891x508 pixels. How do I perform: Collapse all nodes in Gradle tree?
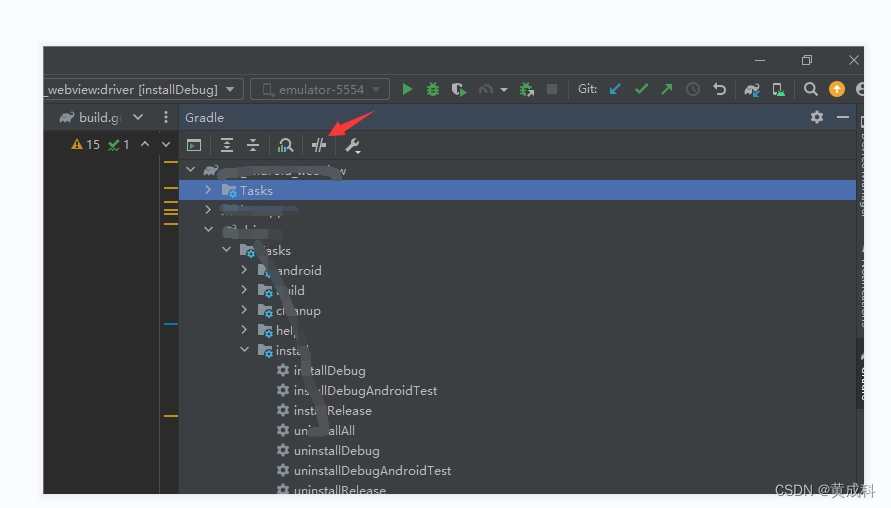tap(253, 145)
